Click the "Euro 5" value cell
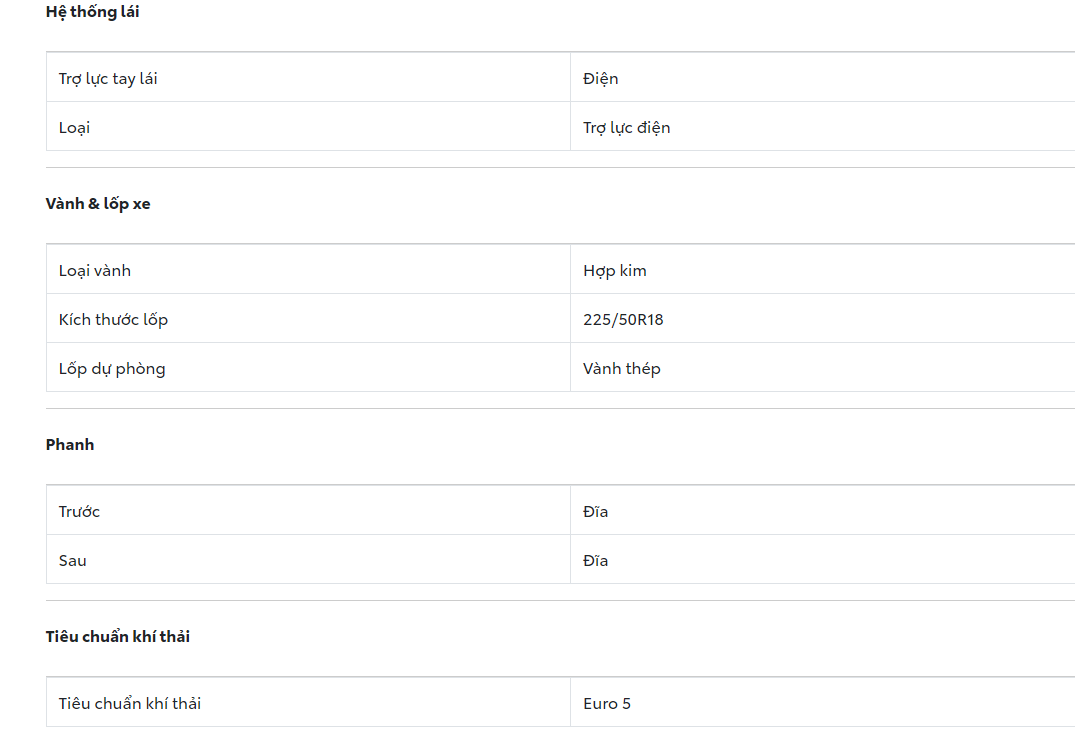 (x=607, y=704)
